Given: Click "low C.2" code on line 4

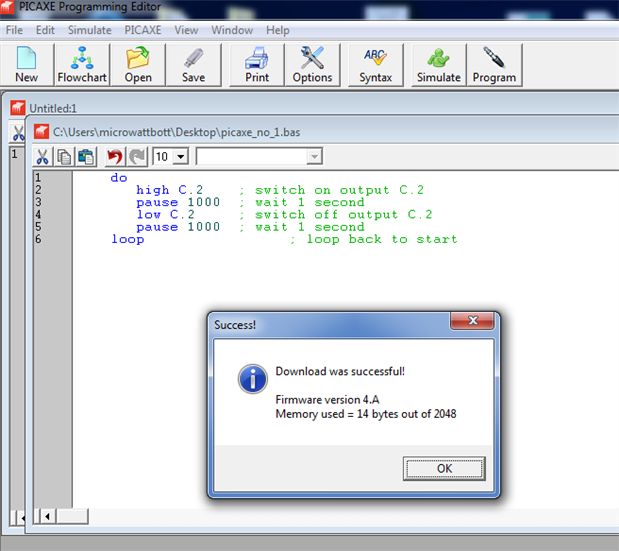Looking at the screenshot, I should (x=165, y=215).
